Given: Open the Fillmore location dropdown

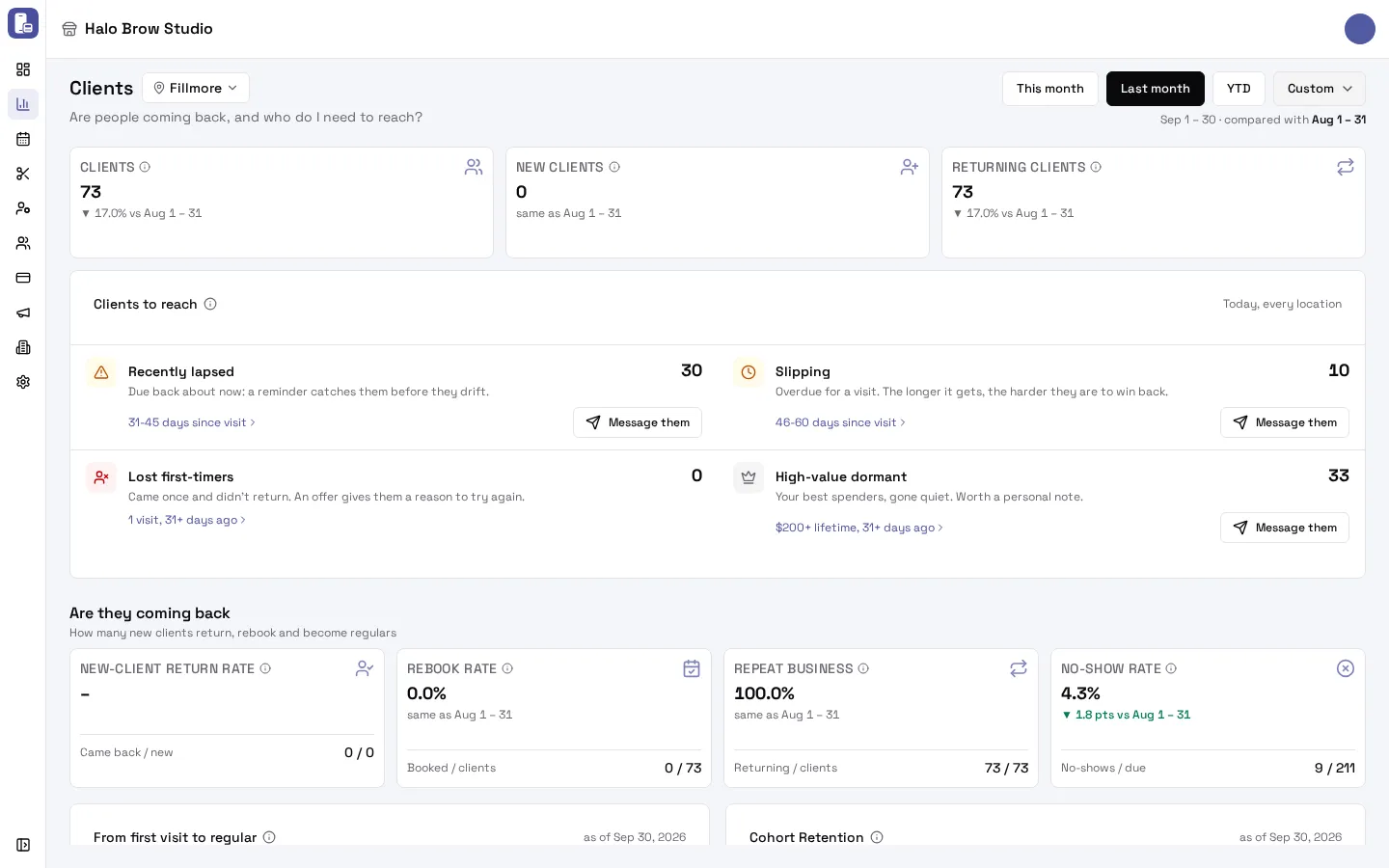Looking at the screenshot, I should 196,88.
